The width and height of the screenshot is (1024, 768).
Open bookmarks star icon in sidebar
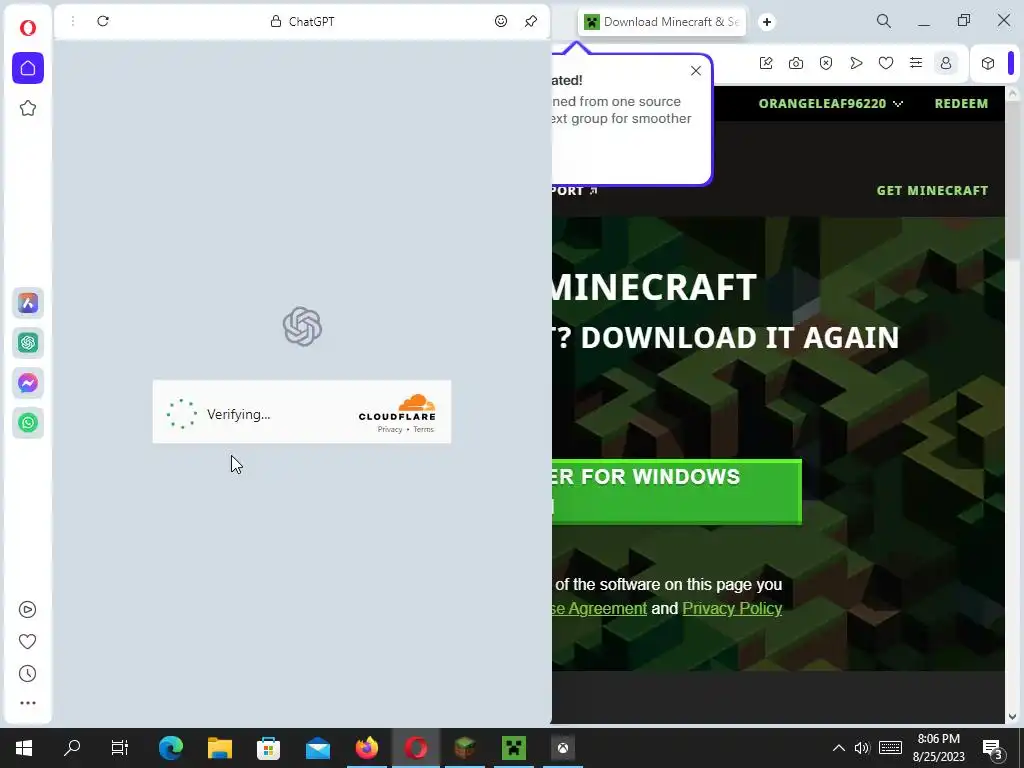[28, 108]
